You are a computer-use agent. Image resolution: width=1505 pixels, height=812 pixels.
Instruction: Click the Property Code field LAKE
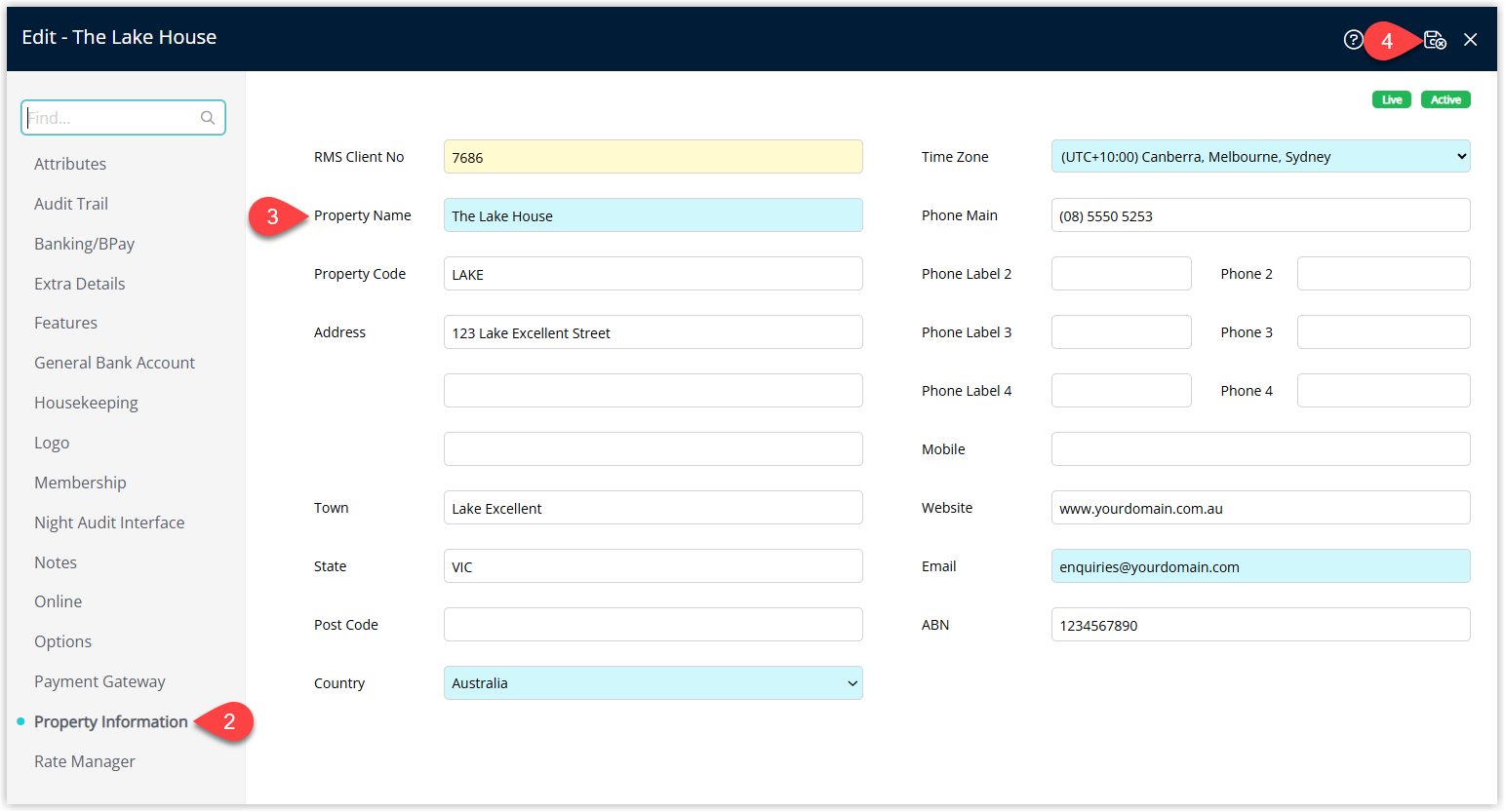653,273
